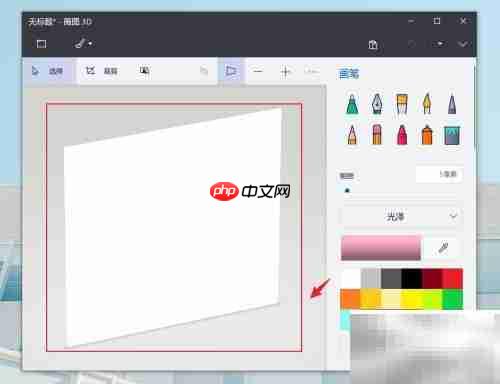Pick the amber gold color swatch
Viewport: 500px width, 384px height.
(x=371, y=299)
